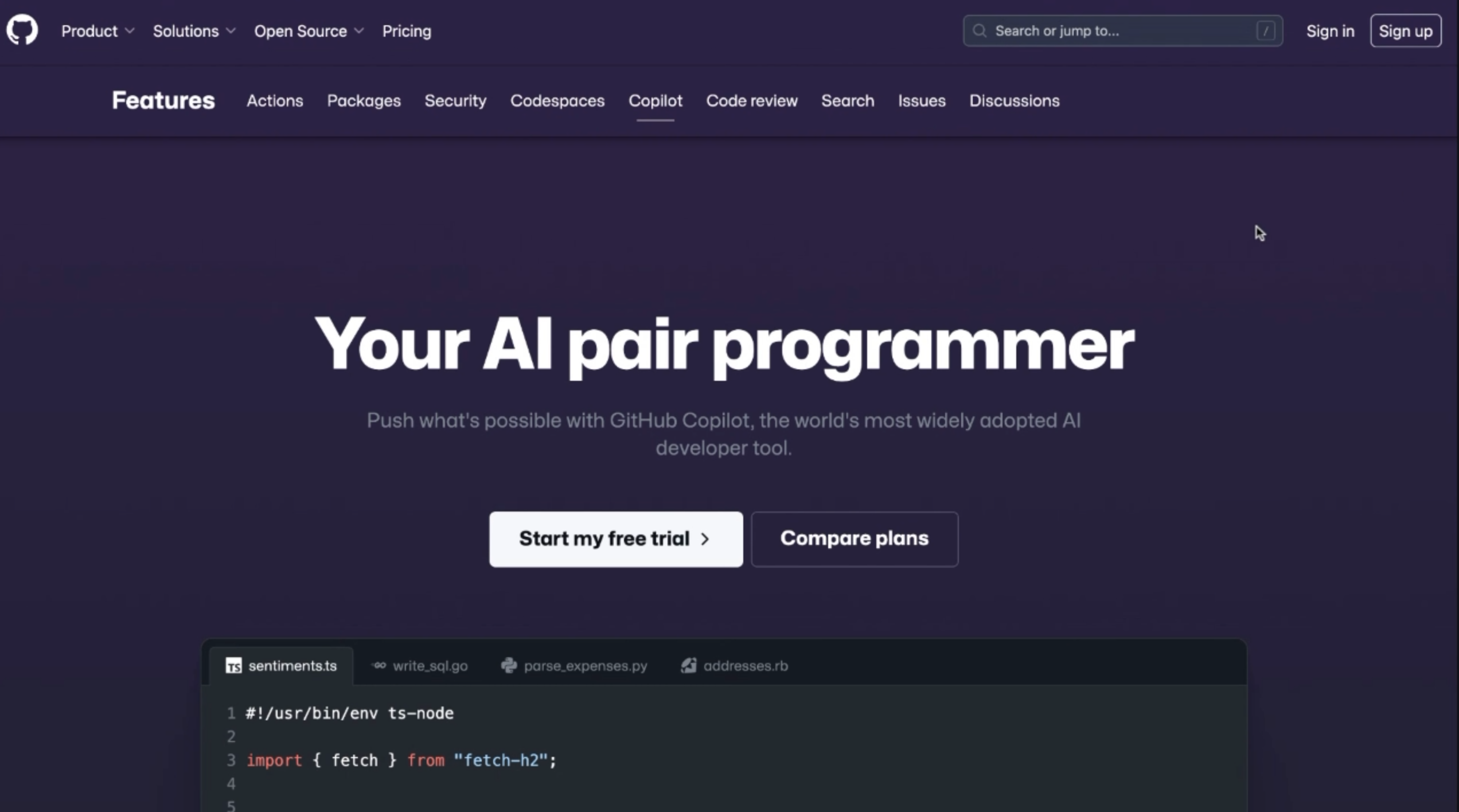
Task: Click the Python icon on parse_expenses.py tab
Action: click(509, 666)
